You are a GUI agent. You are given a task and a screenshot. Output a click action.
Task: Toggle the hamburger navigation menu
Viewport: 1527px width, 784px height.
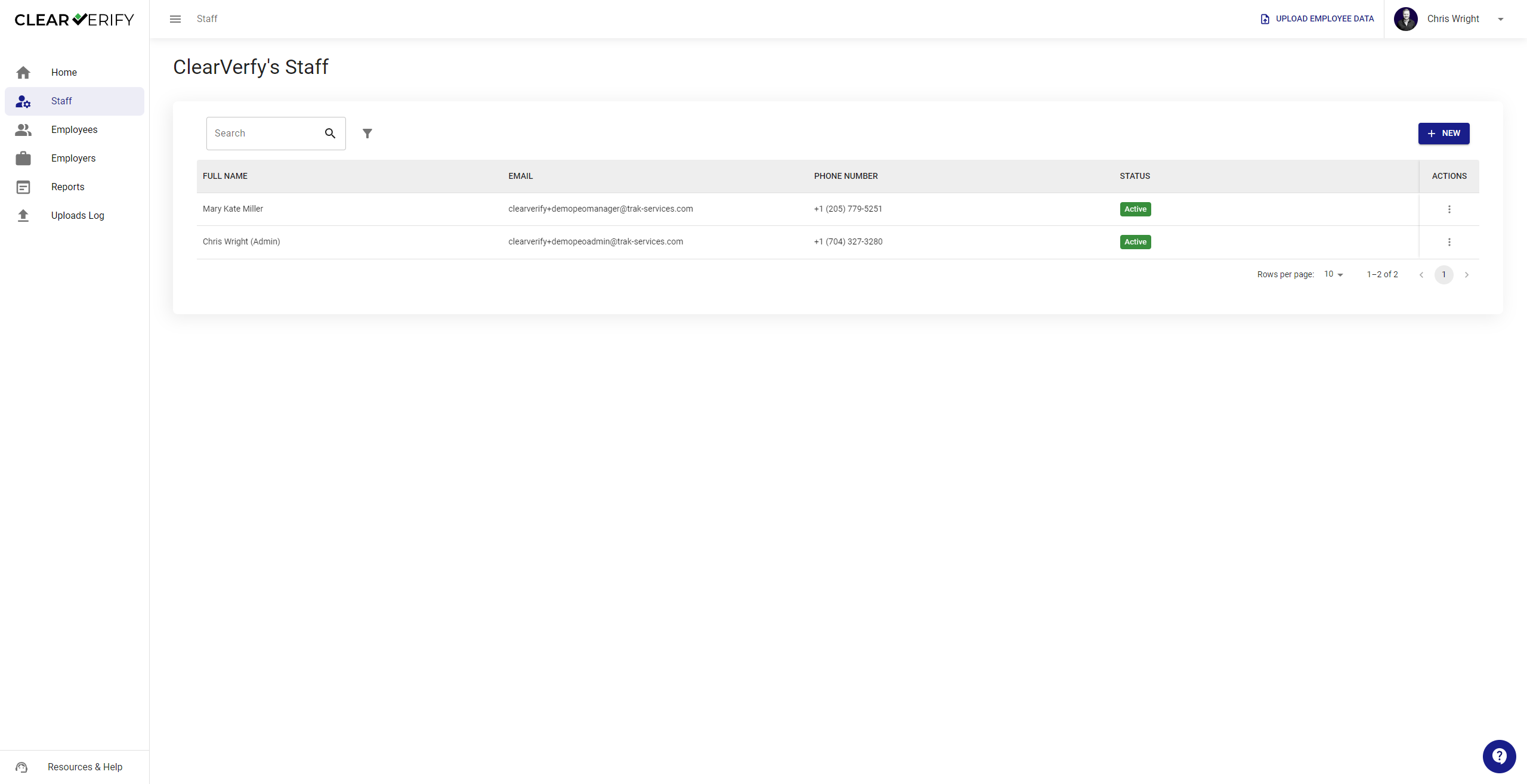click(x=175, y=19)
